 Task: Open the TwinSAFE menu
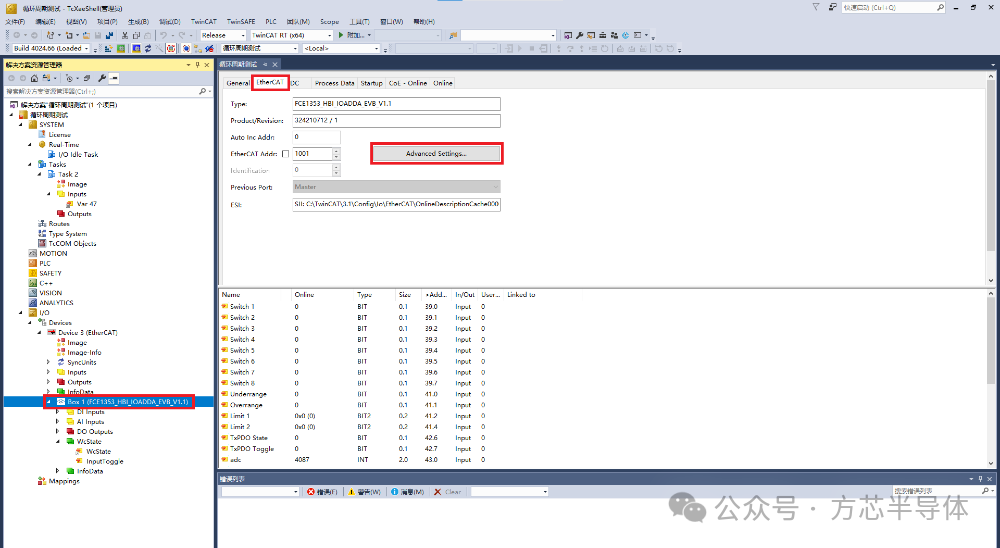click(241, 22)
